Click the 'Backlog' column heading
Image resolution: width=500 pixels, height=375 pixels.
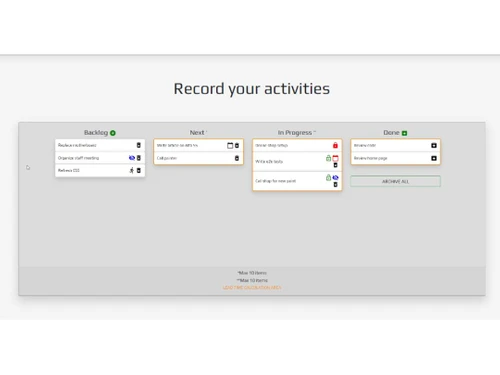click(x=96, y=133)
